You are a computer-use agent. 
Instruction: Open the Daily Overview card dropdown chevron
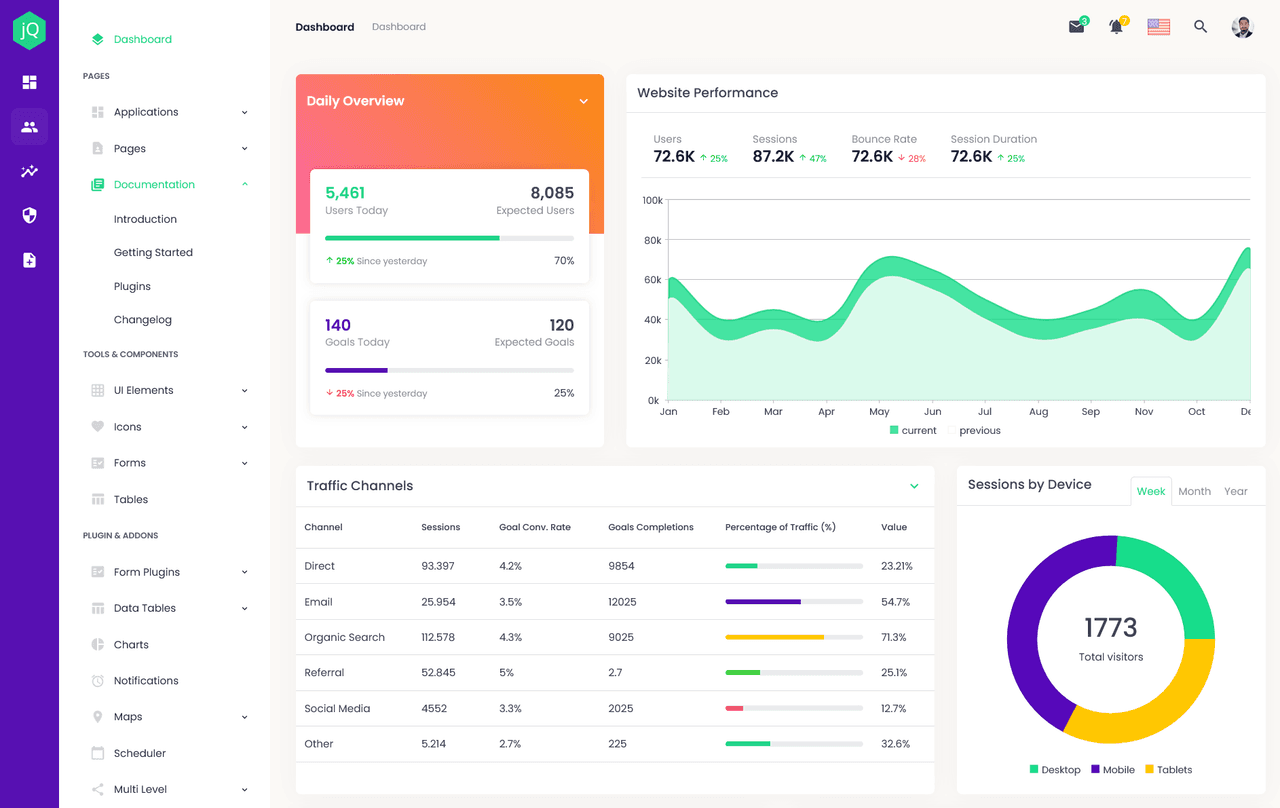pyautogui.click(x=584, y=101)
